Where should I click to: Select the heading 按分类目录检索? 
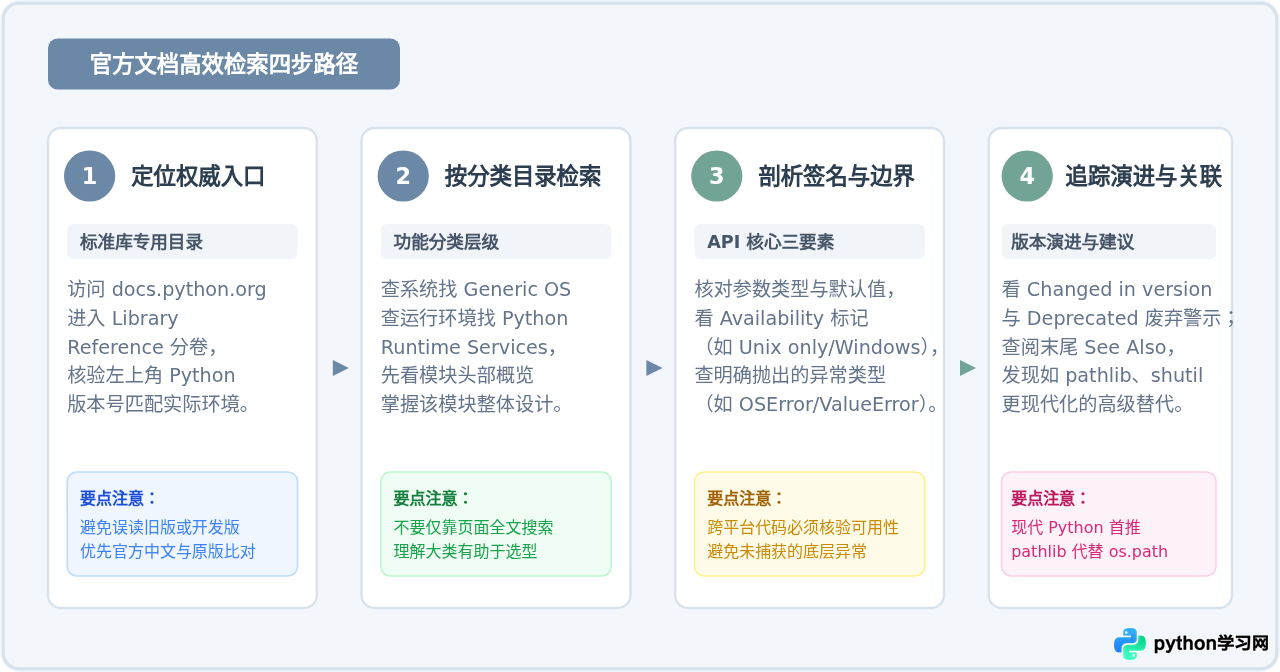(523, 177)
